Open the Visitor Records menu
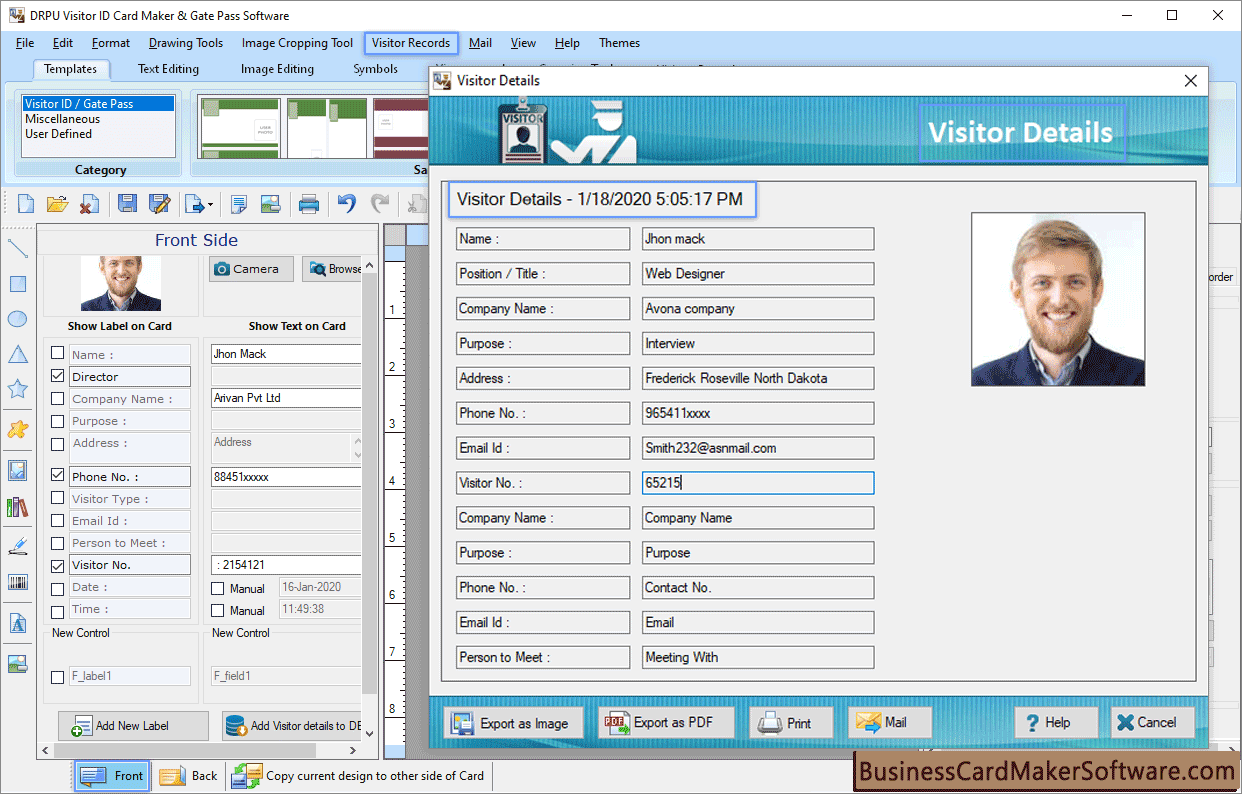 click(410, 43)
